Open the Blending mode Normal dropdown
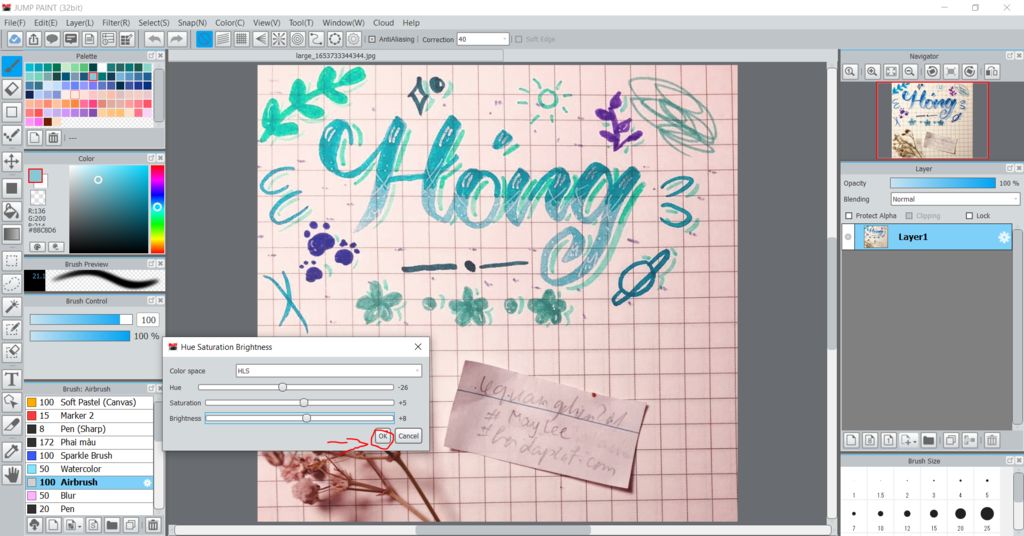The image size is (1024, 536). (954, 199)
